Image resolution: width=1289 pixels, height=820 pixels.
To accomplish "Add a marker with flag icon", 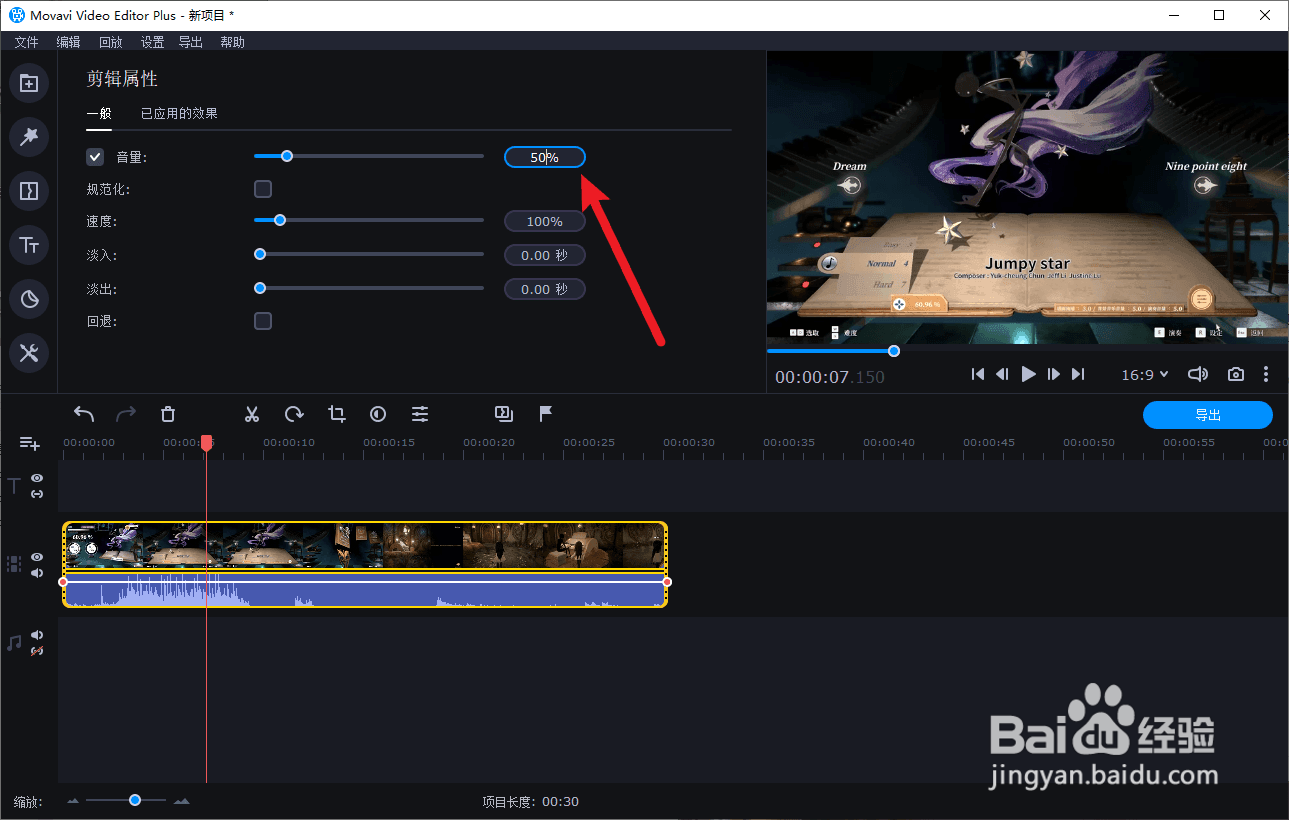I will (546, 414).
